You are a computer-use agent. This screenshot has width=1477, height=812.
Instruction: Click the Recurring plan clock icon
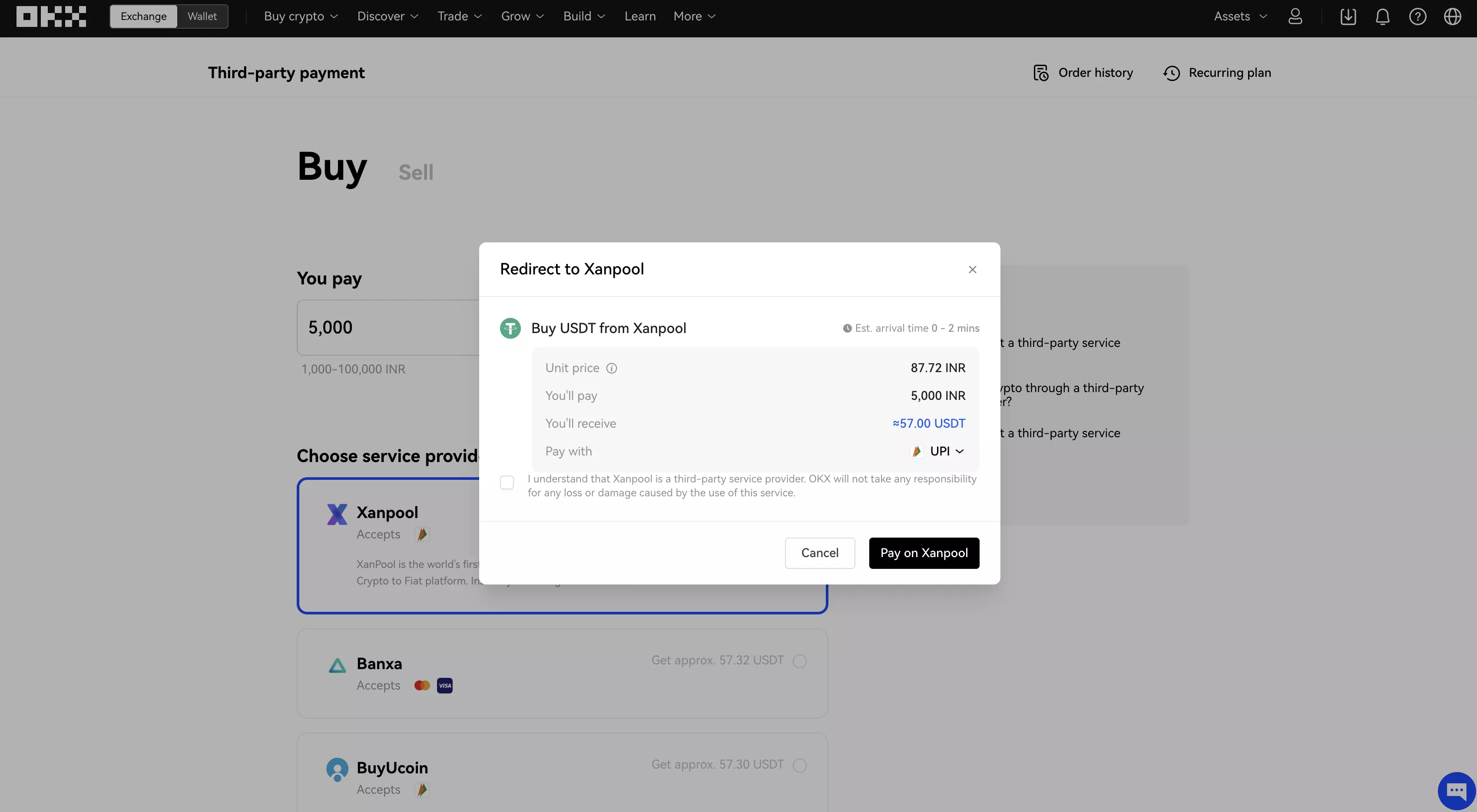1172,73
